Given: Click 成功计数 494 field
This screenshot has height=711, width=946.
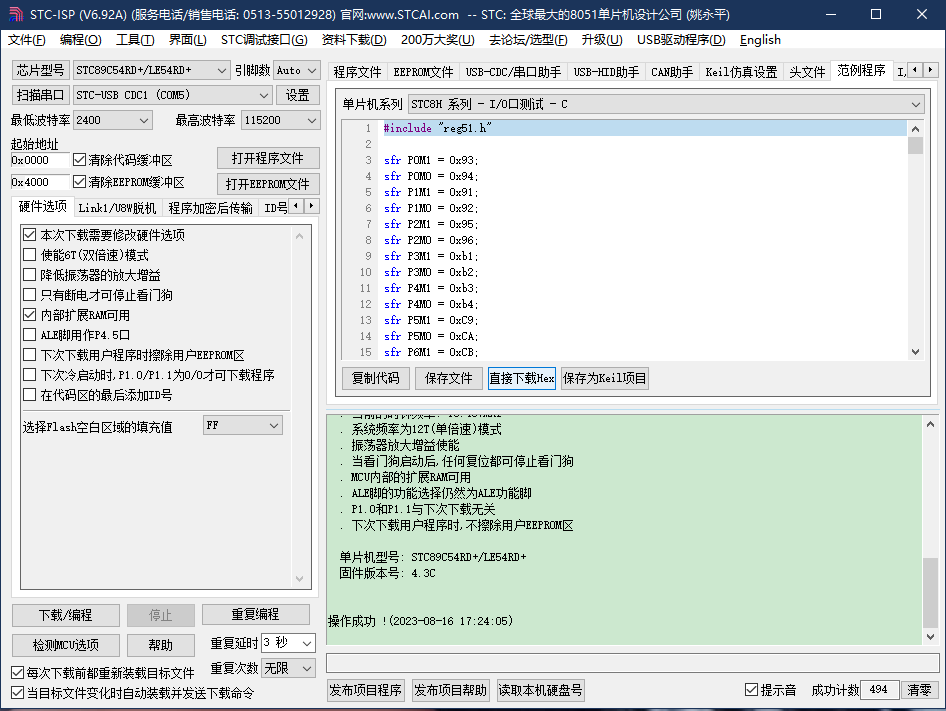Looking at the screenshot, I should pyautogui.click(x=879, y=690).
